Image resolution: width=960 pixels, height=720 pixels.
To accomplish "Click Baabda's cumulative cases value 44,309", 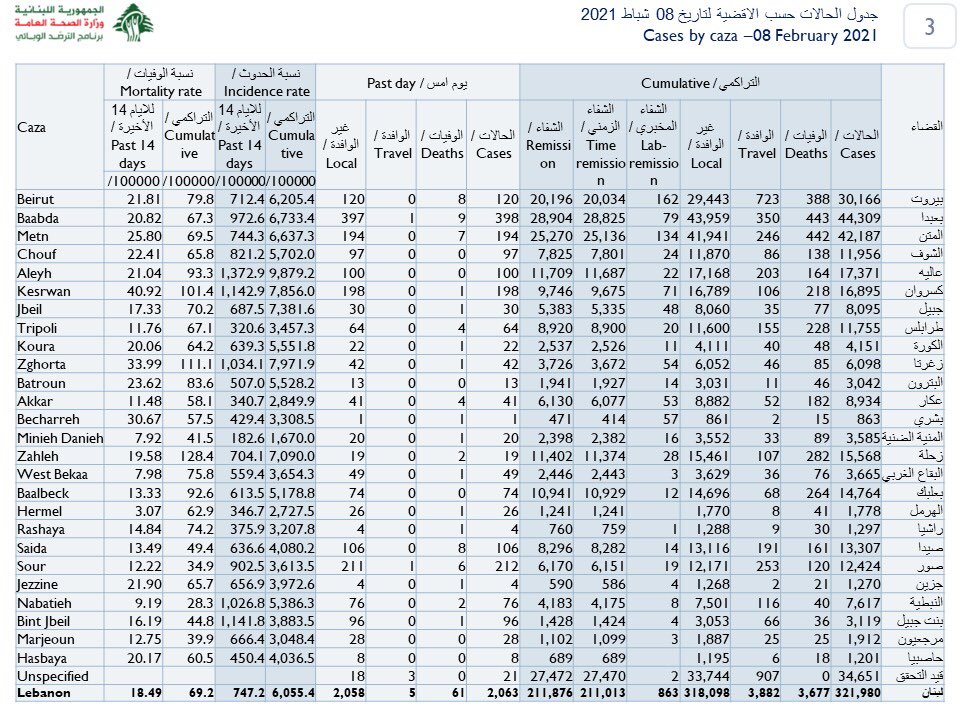I will click(859, 217).
